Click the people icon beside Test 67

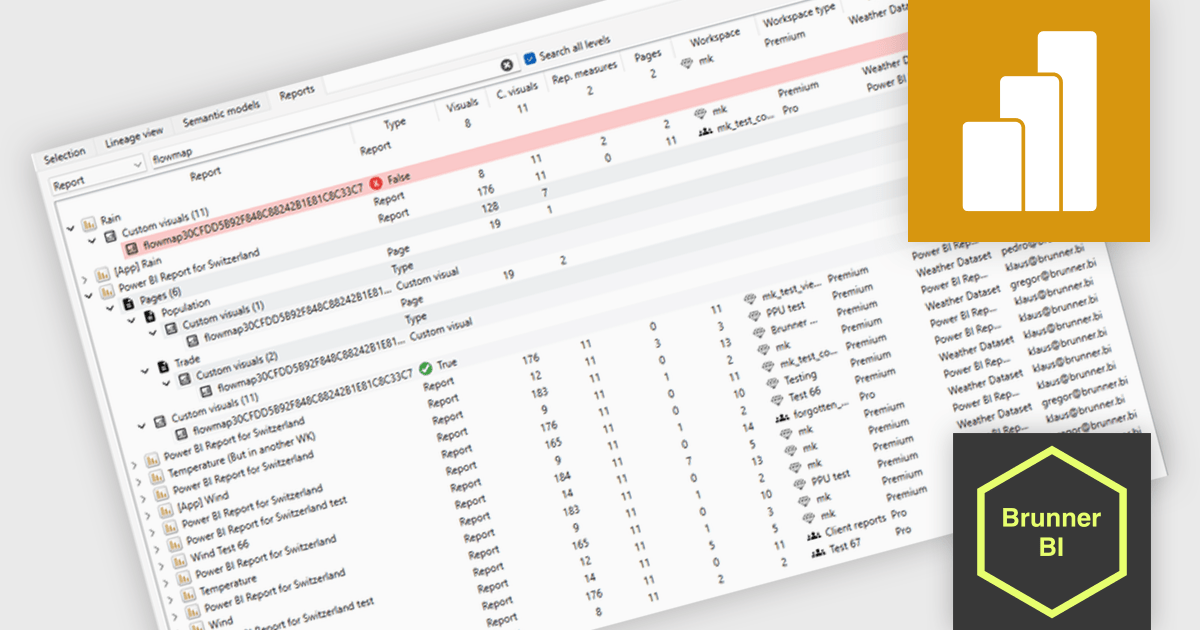click(818, 550)
